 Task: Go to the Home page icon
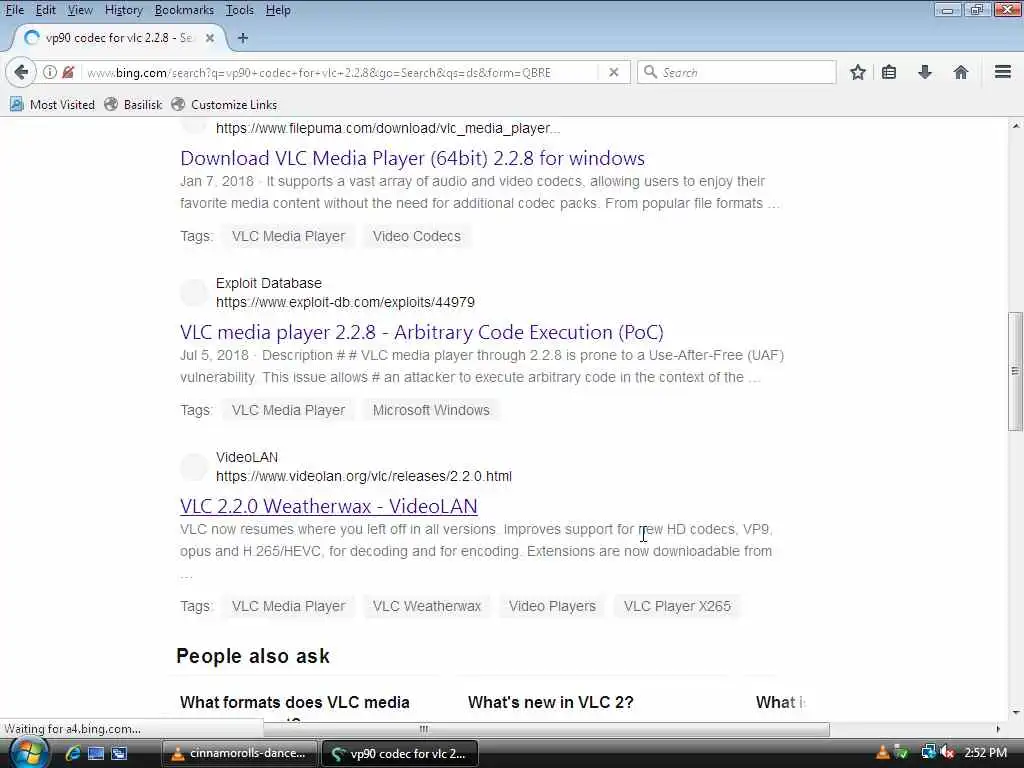[960, 72]
